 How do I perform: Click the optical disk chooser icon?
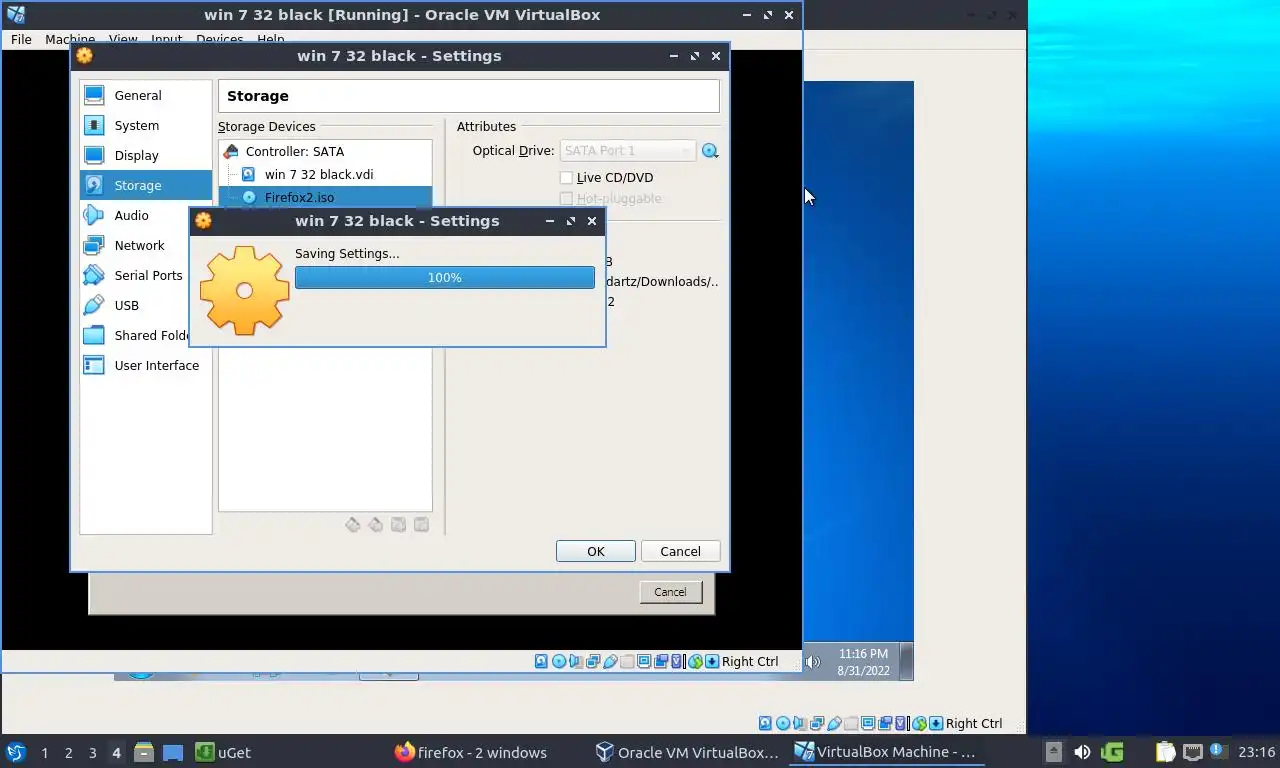[710, 151]
